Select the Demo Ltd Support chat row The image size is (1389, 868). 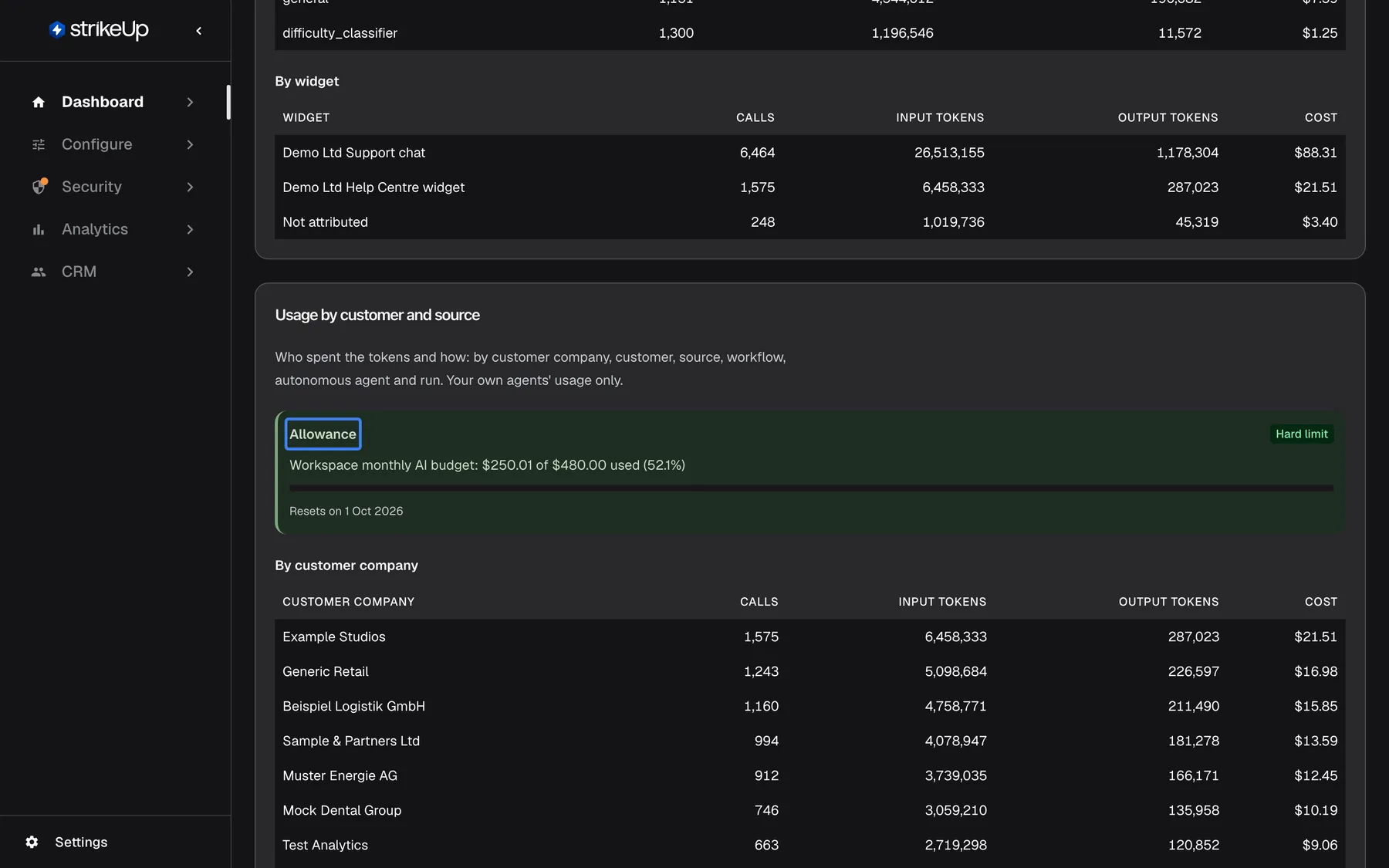(x=810, y=153)
